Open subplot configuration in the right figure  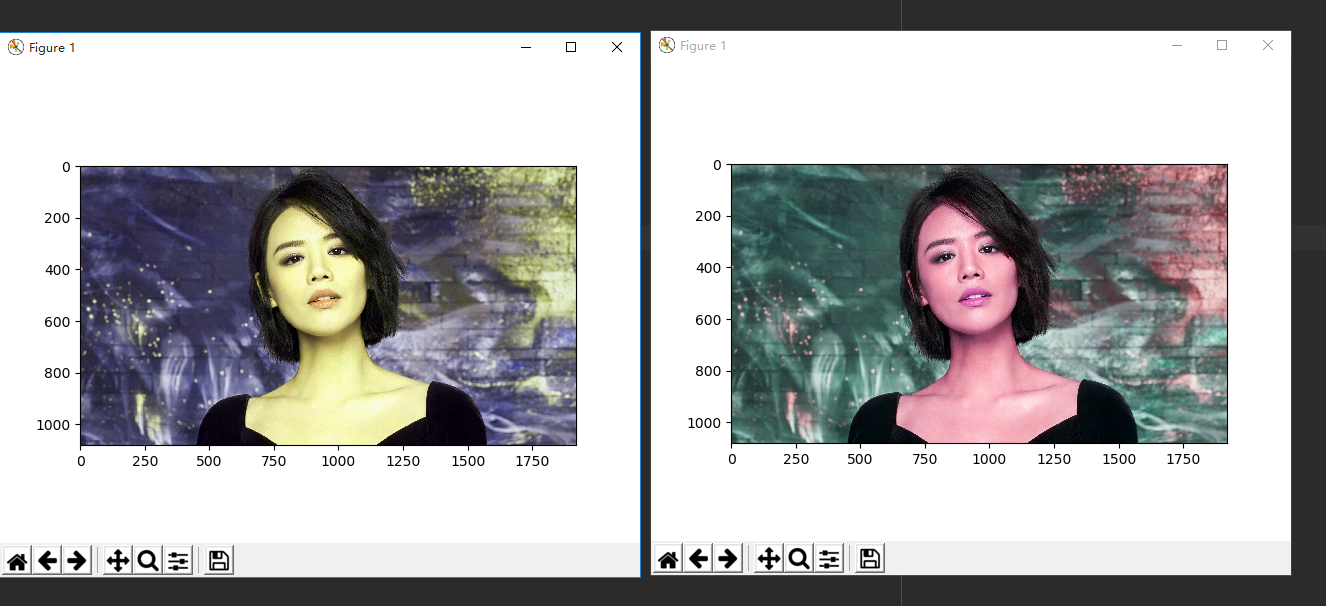(x=827, y=558)
